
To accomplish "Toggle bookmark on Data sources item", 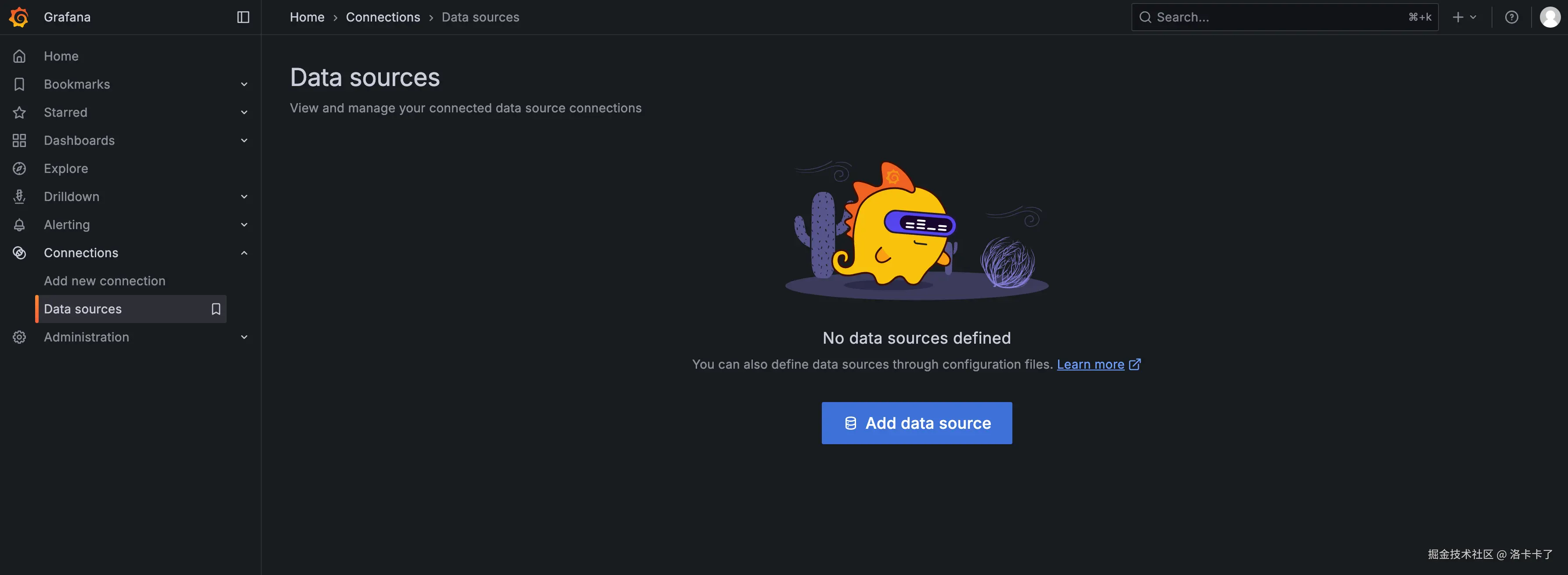I will (x=216, y=309).
